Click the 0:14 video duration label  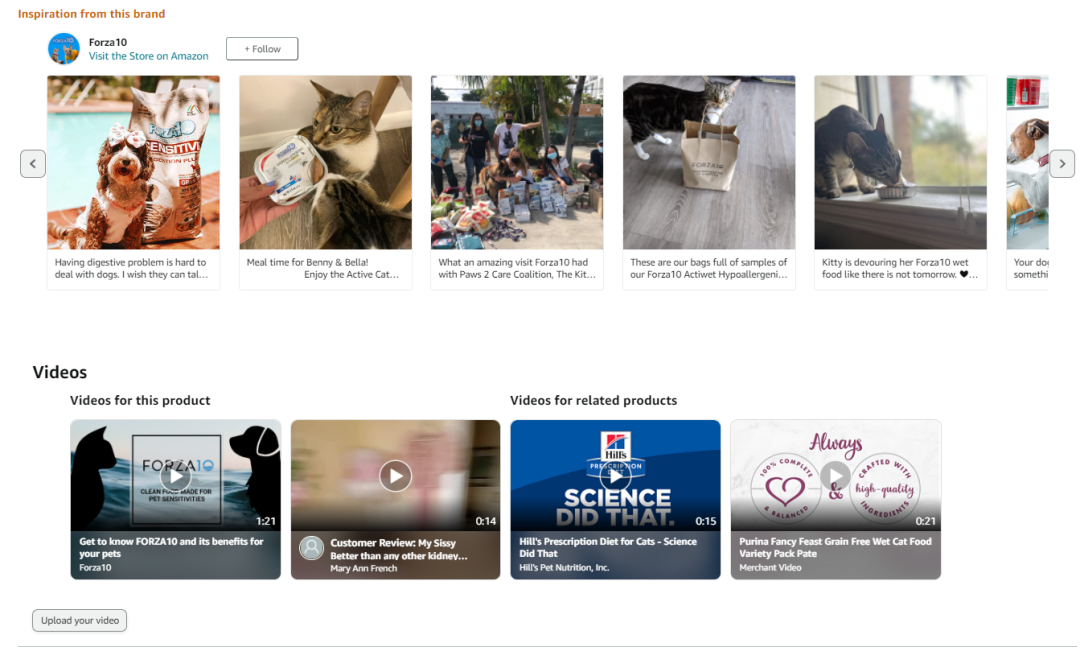click(x=486, y=522)
